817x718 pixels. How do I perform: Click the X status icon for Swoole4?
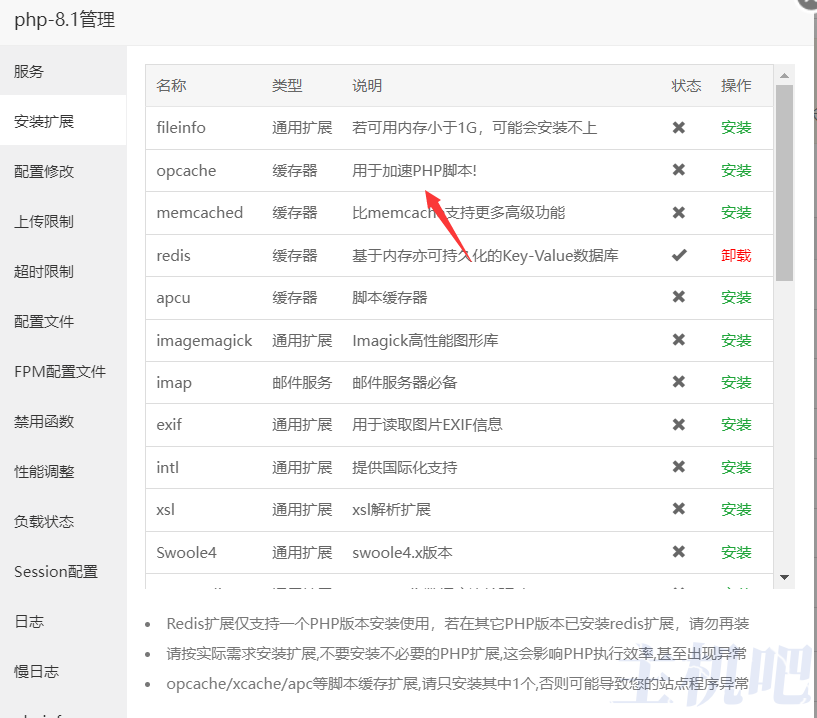coord(679,552)
